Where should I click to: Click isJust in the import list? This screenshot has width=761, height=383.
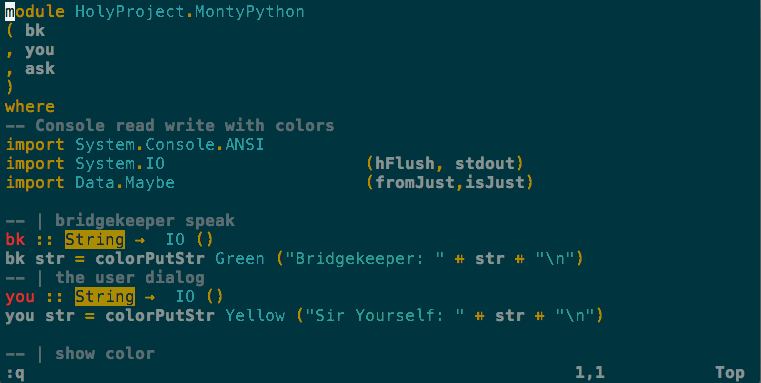point(495,183)
